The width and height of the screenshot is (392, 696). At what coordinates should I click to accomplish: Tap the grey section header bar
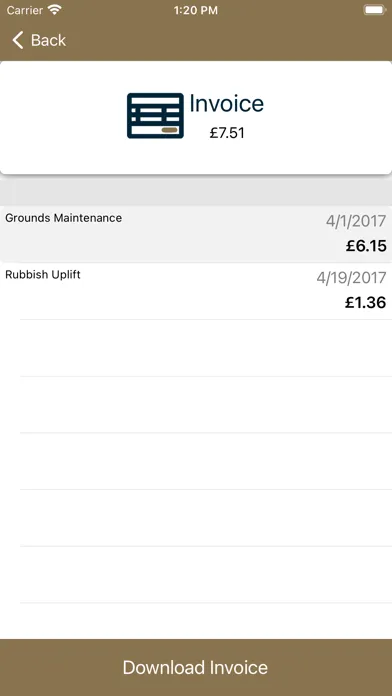(x=196, y=194)
